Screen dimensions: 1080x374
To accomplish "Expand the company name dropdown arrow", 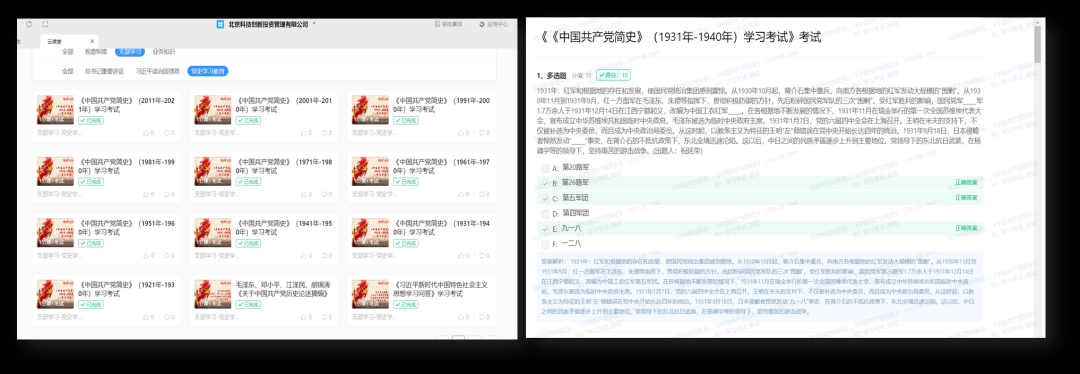I will click(314, 24).
